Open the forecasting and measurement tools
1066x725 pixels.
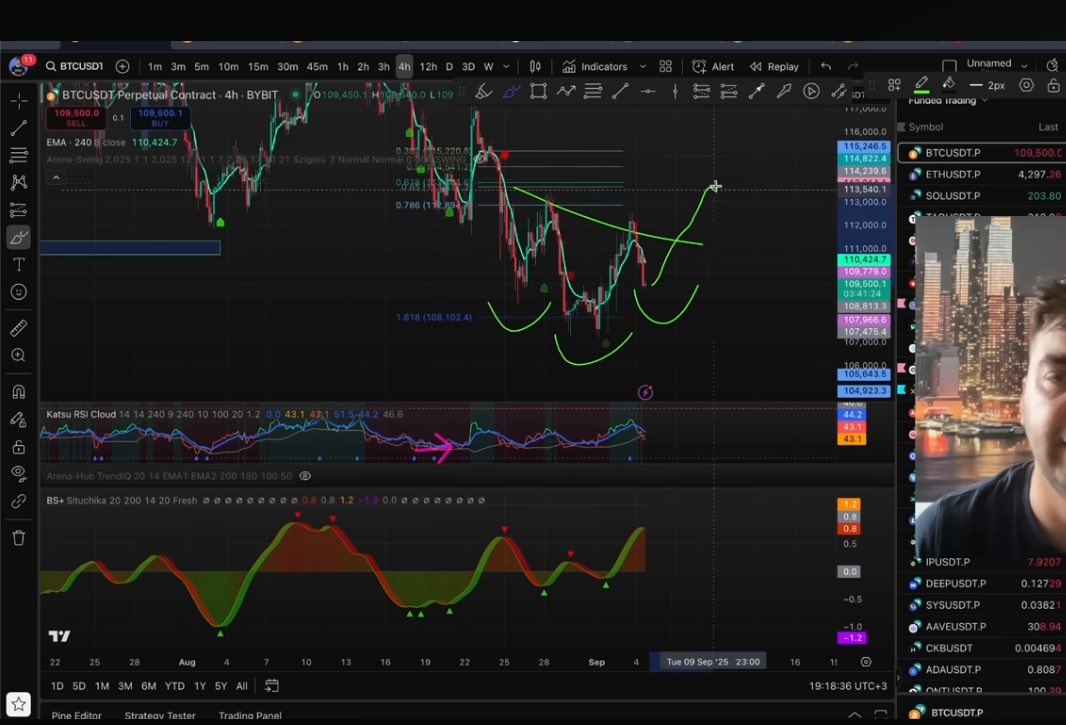point(18,210)
